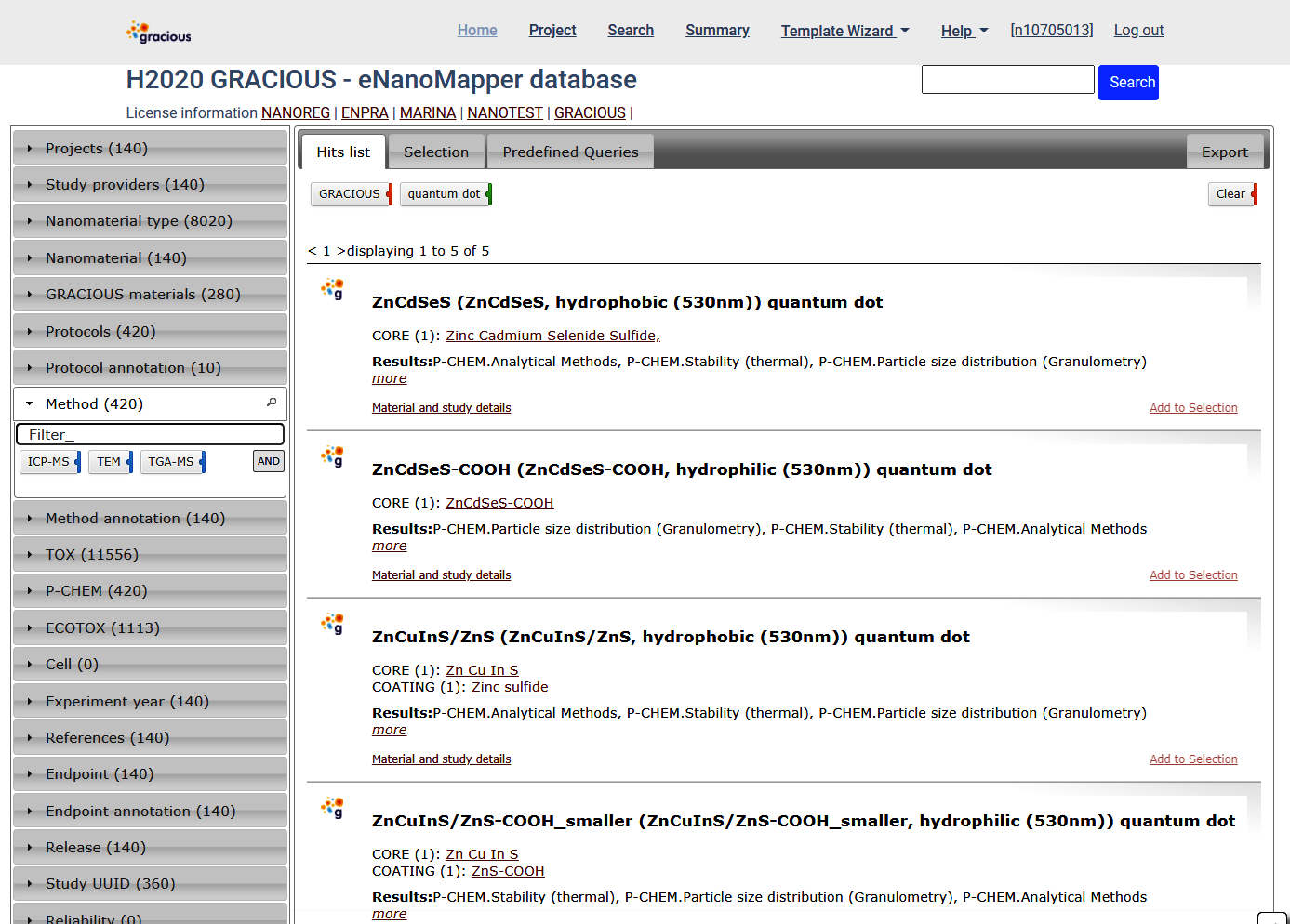Click the logo icon beside ZnCdSeS hydrophobic result
Viewport: 1290px width, 924px height.
[333, 289]
